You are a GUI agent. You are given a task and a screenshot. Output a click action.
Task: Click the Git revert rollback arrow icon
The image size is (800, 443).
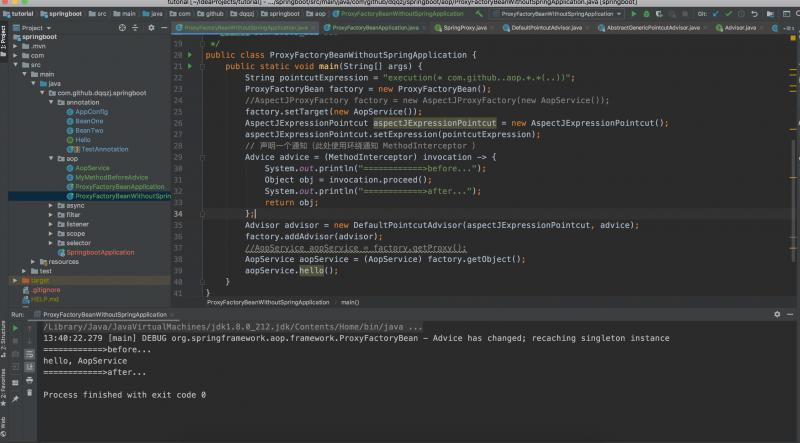[755, 14]
